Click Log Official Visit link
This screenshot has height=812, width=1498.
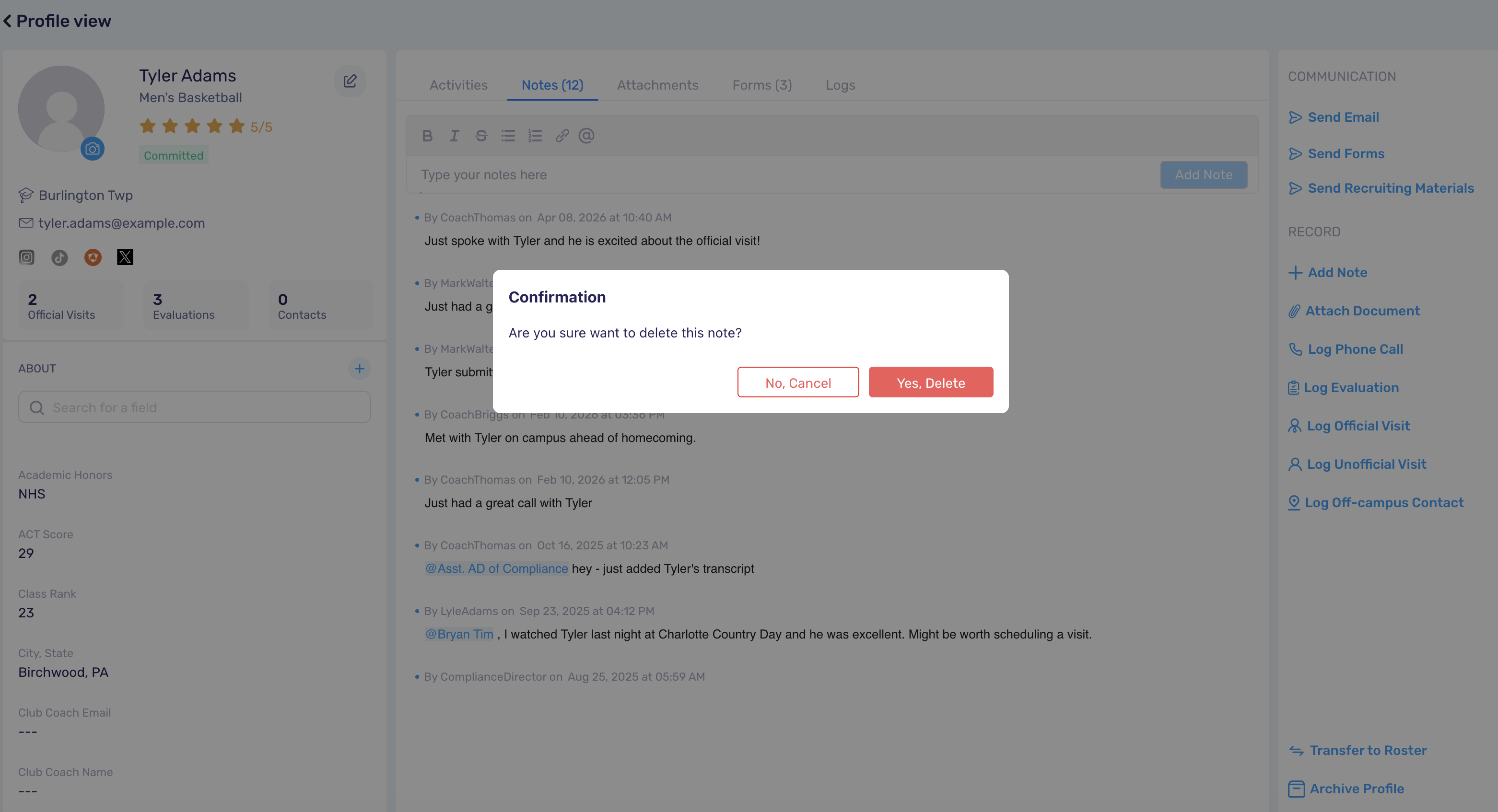coord(1349,426)
